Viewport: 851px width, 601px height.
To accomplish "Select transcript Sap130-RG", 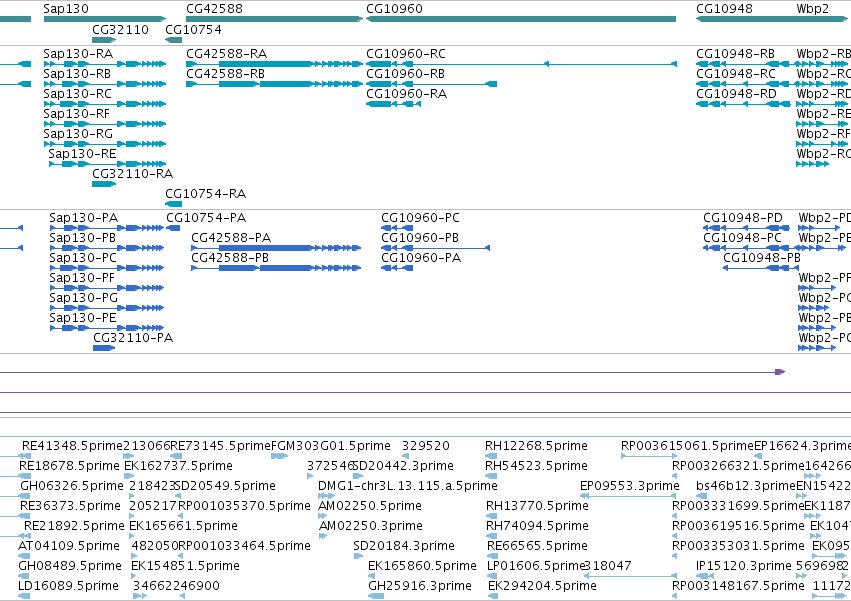I will [x=78, y=134].
